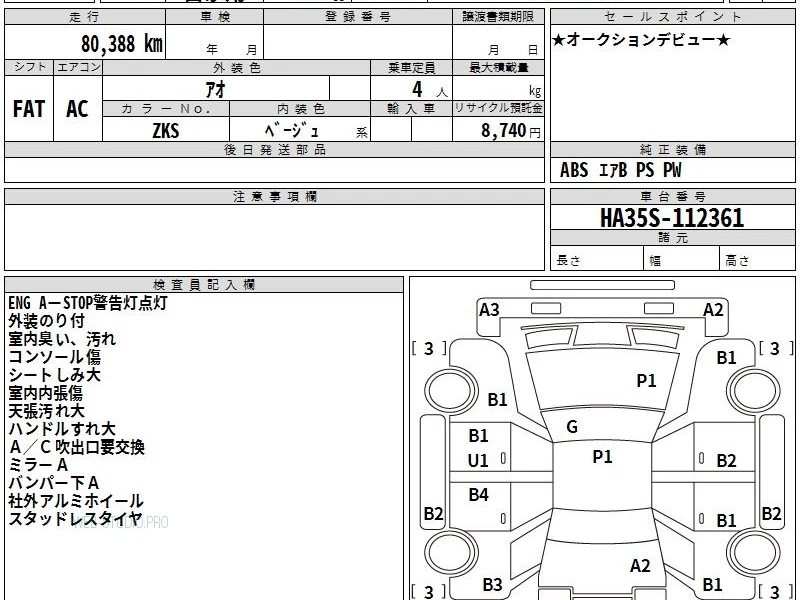Click the 諸元 header
The width and height of the screenshot is (800, 600).
coord(672,237)
